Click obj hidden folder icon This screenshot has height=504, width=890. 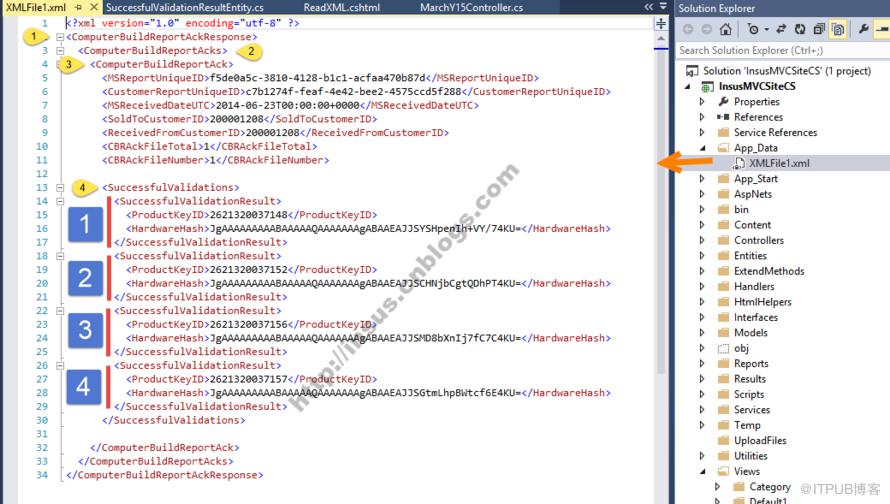pos(723,348)
